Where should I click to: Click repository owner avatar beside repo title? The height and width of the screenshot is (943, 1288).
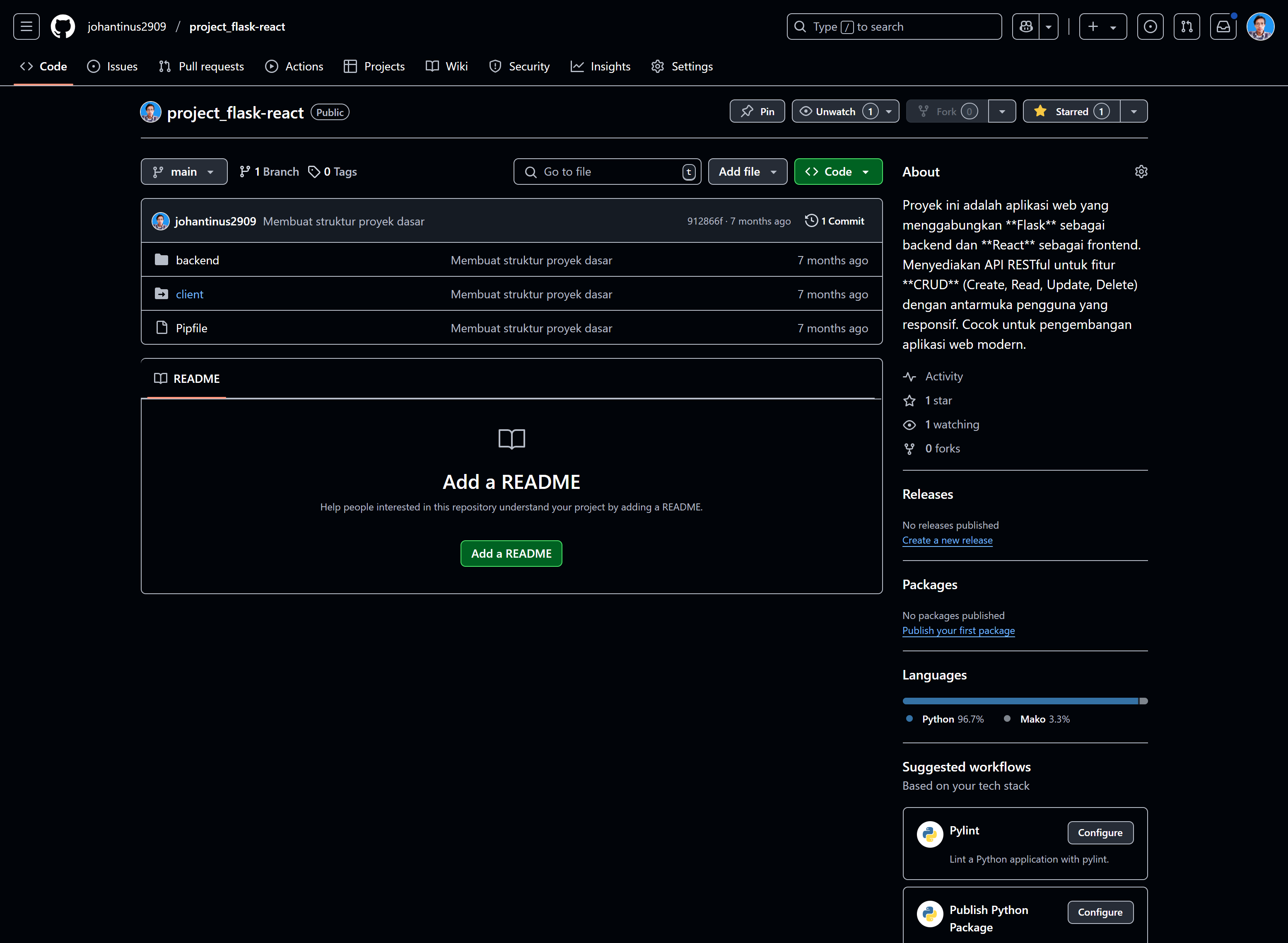click(151, 112)
